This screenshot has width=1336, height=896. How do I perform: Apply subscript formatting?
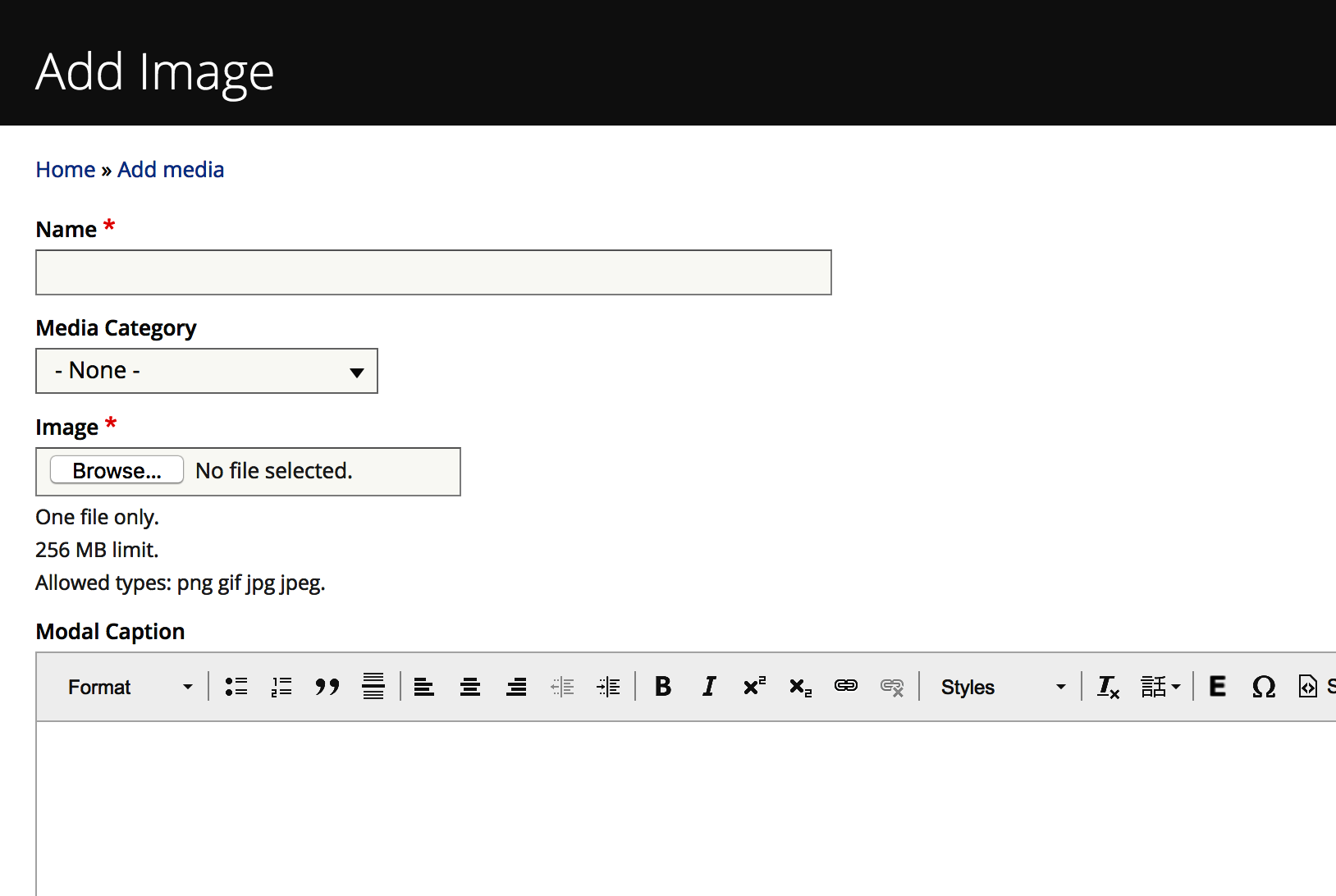tap(800, 687)
